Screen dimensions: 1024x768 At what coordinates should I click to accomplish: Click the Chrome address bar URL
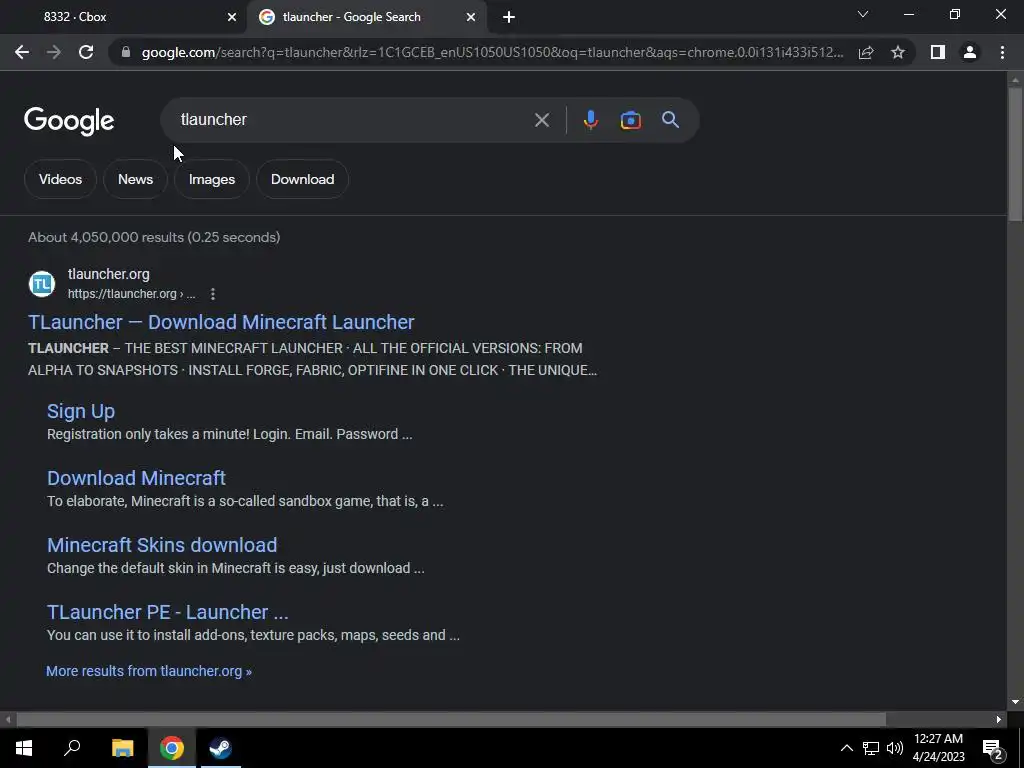[x=492, y=52]
